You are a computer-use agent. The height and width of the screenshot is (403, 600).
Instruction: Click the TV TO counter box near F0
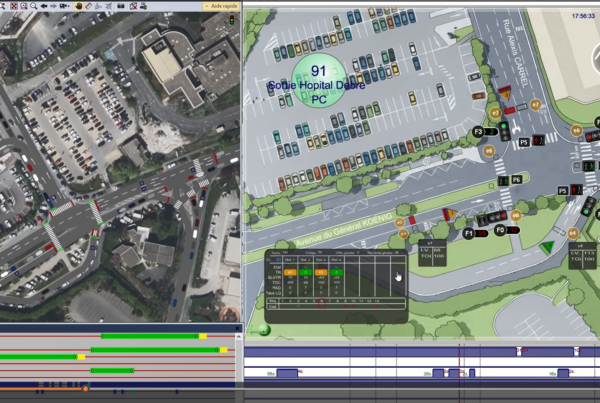430,251
